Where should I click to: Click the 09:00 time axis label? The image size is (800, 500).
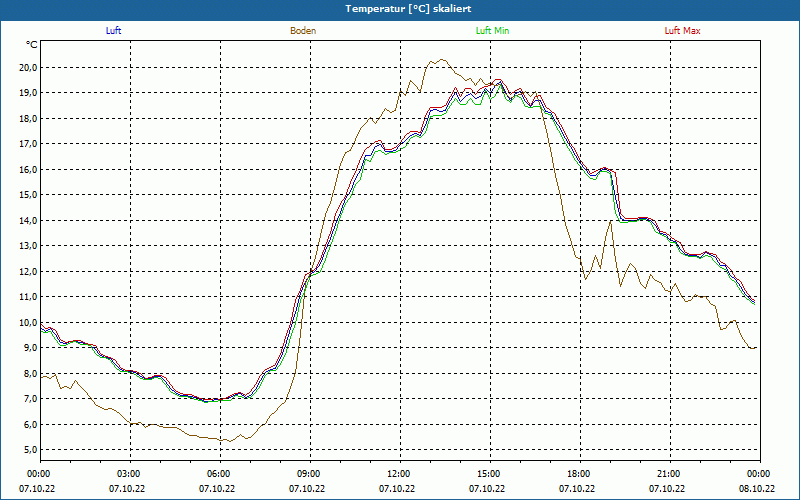point(310,474)
